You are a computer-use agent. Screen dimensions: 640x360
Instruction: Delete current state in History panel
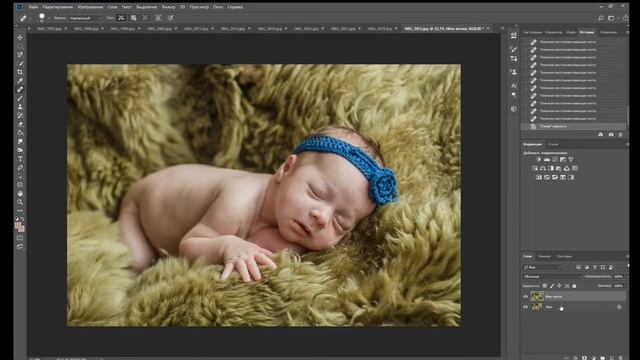pos(620,134)
